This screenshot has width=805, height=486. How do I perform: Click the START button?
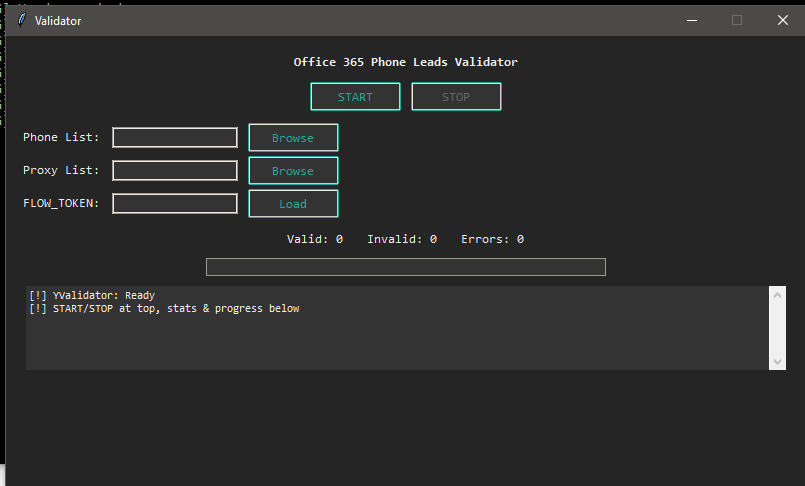355,96
